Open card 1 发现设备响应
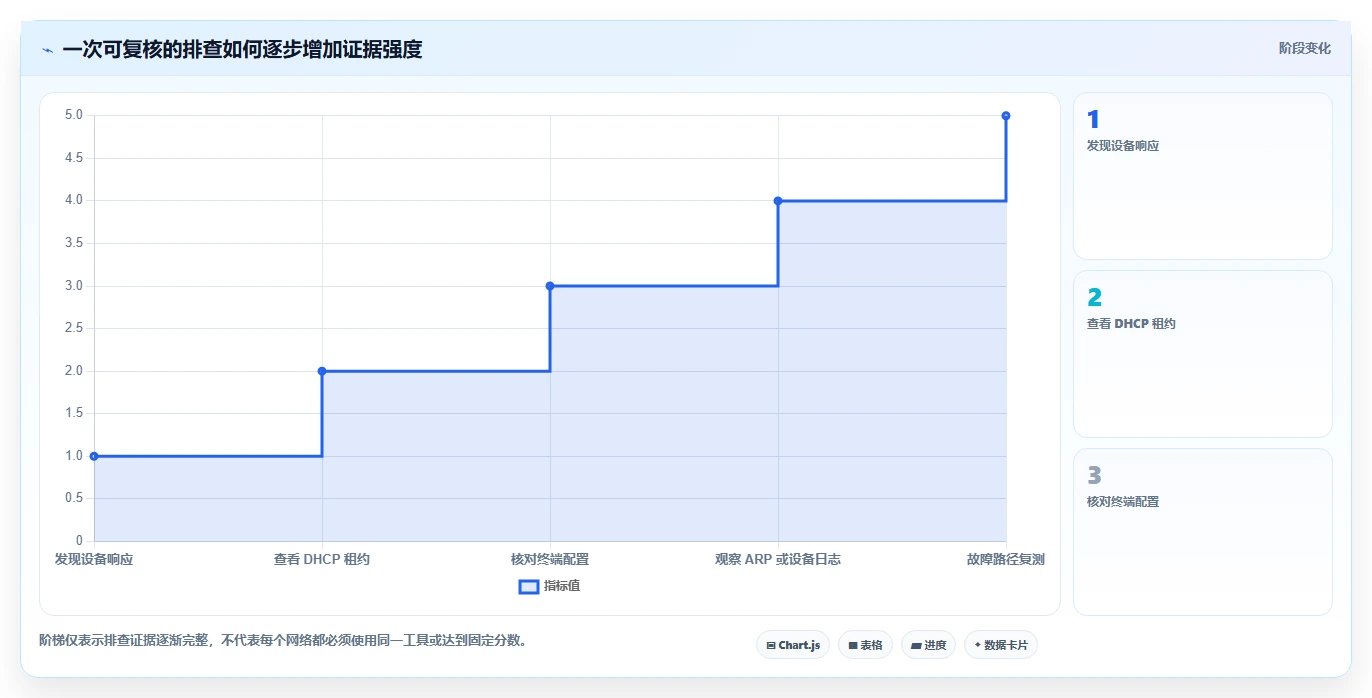The image size is (1372, 698). [1203, 176]
